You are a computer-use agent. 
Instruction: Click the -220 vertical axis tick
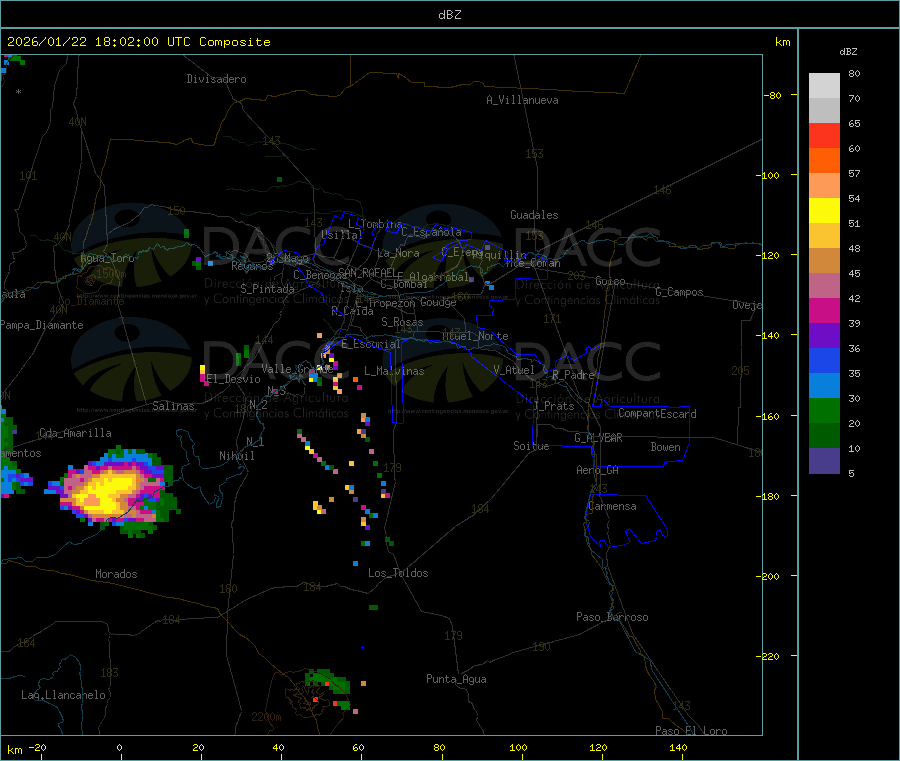coord(770,657)
